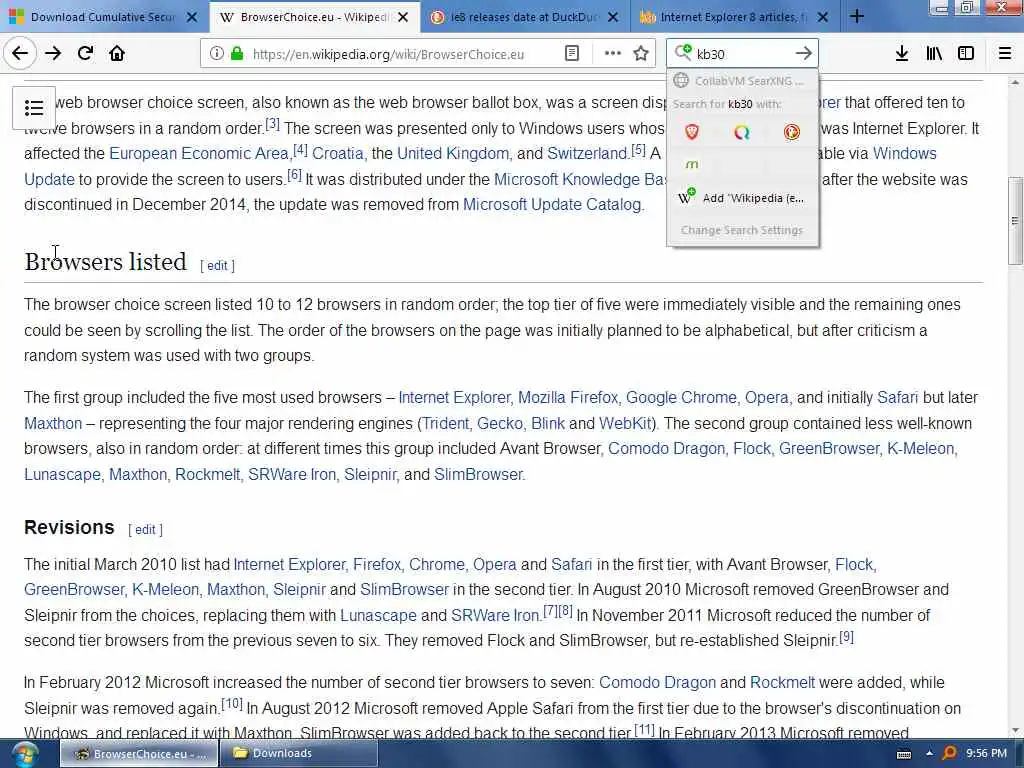Switch to BrowserChoice.eu taskbar window
Screen dimensions: 1024x768
(138, 754)
